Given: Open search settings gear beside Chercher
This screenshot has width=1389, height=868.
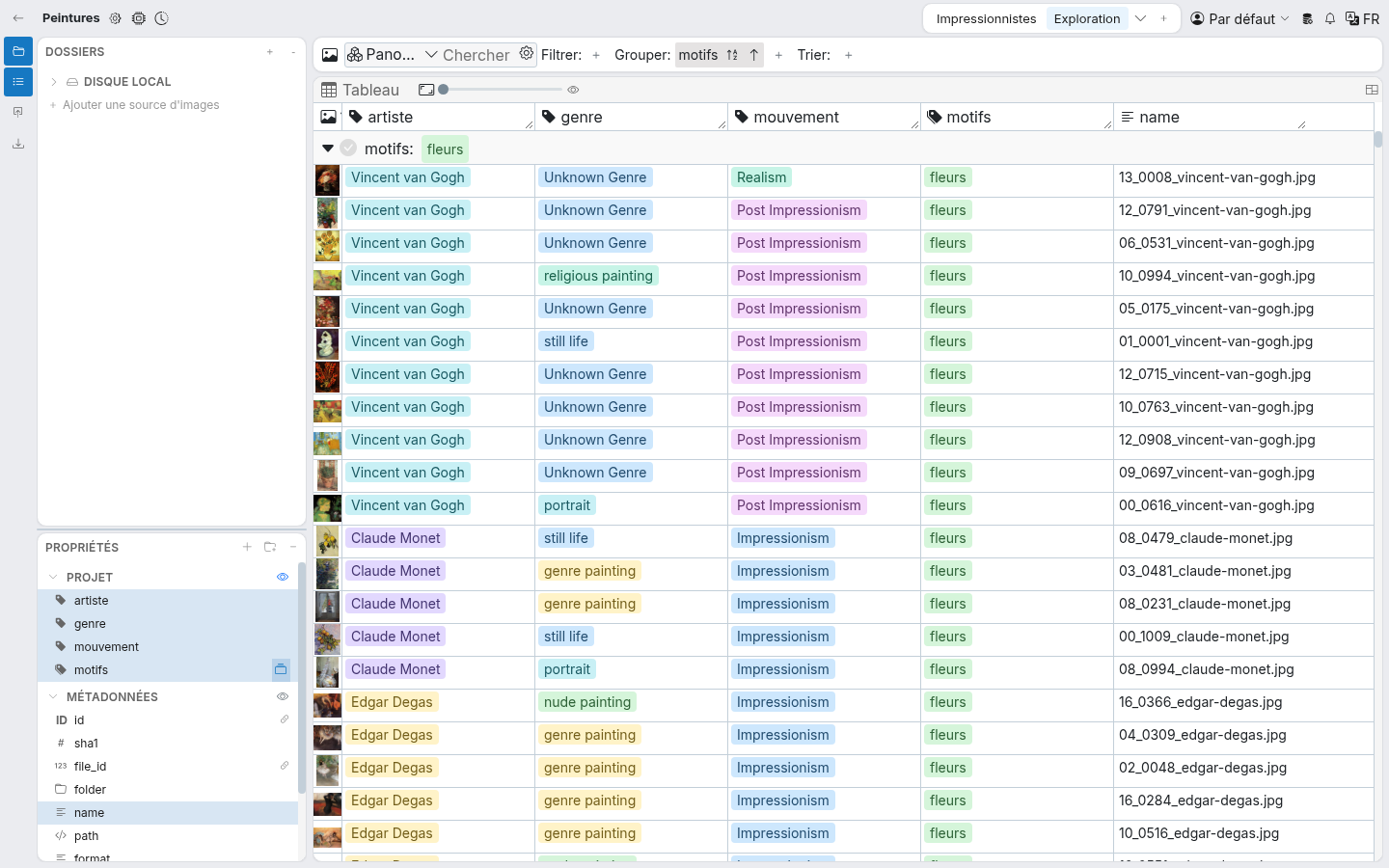Looking at the screenshot, I should coord(527,54).
